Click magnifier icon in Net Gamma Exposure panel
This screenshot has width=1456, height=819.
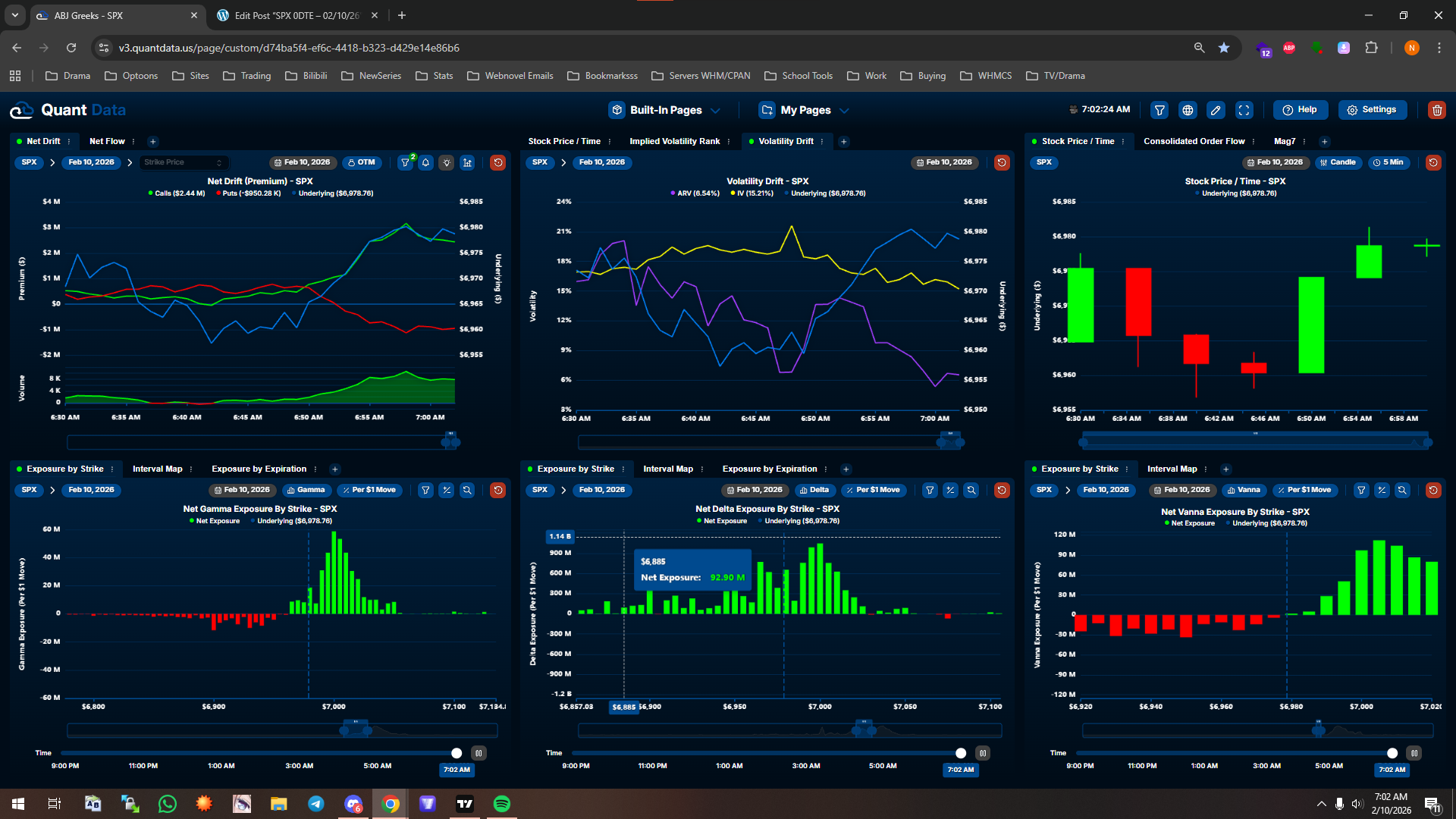coord(467,490)
